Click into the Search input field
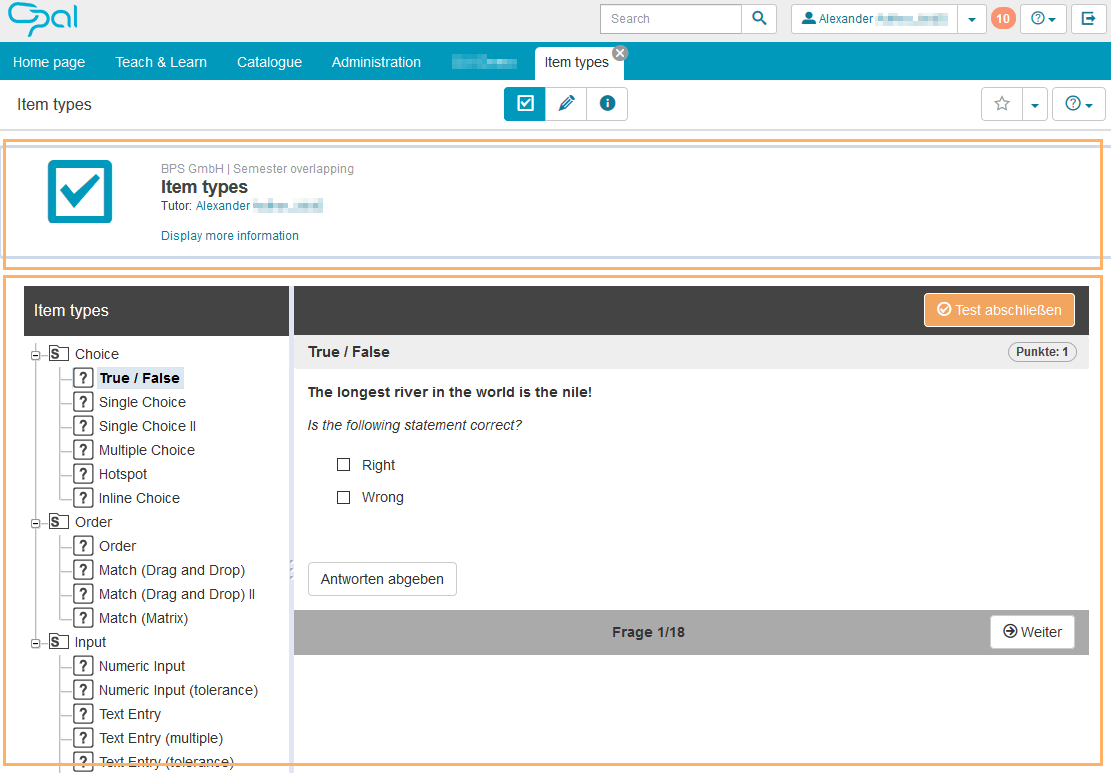 pyautogui.click(x=671, y=19)
